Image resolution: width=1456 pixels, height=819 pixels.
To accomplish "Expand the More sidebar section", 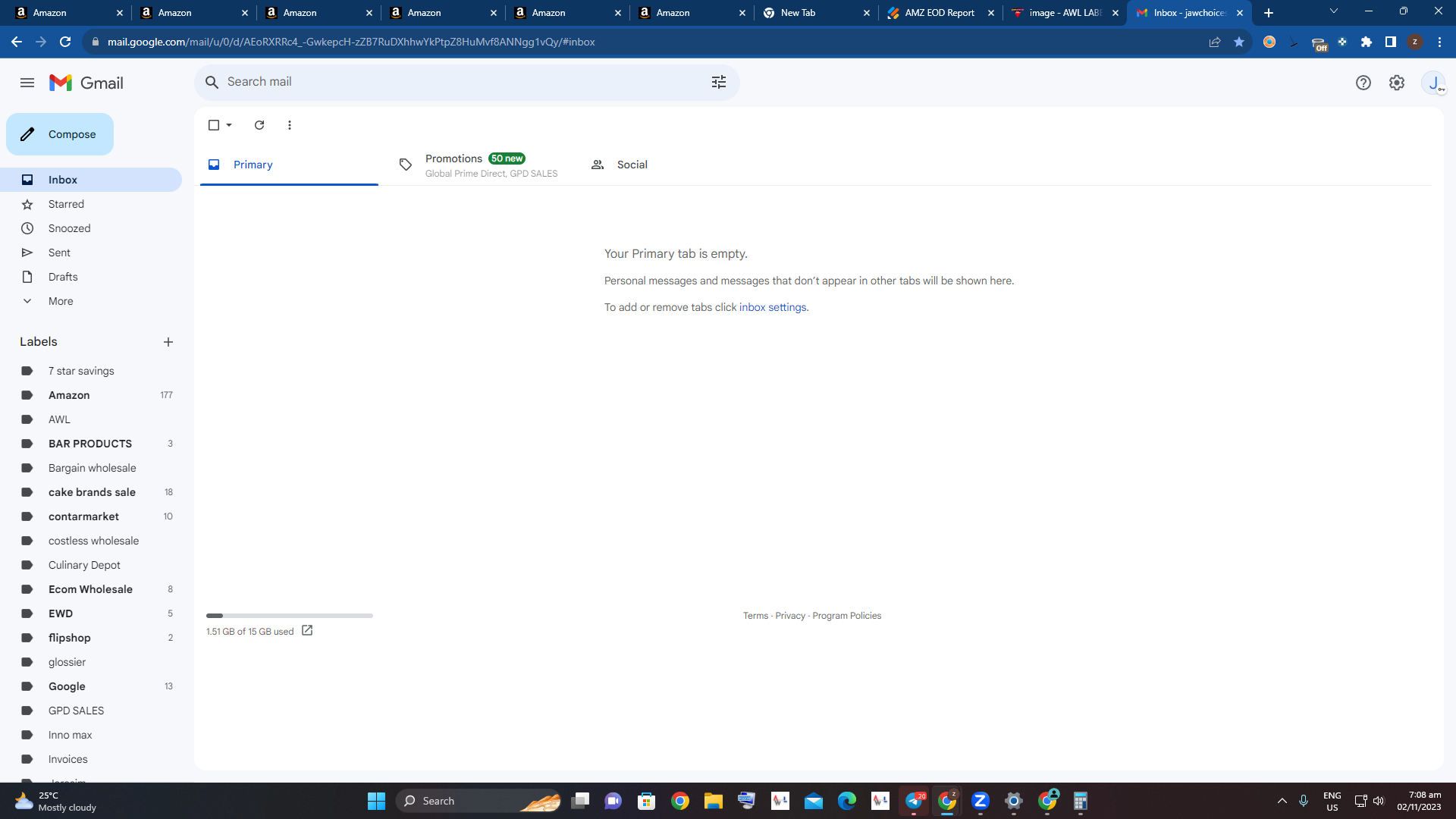I will tap(91, 301).
